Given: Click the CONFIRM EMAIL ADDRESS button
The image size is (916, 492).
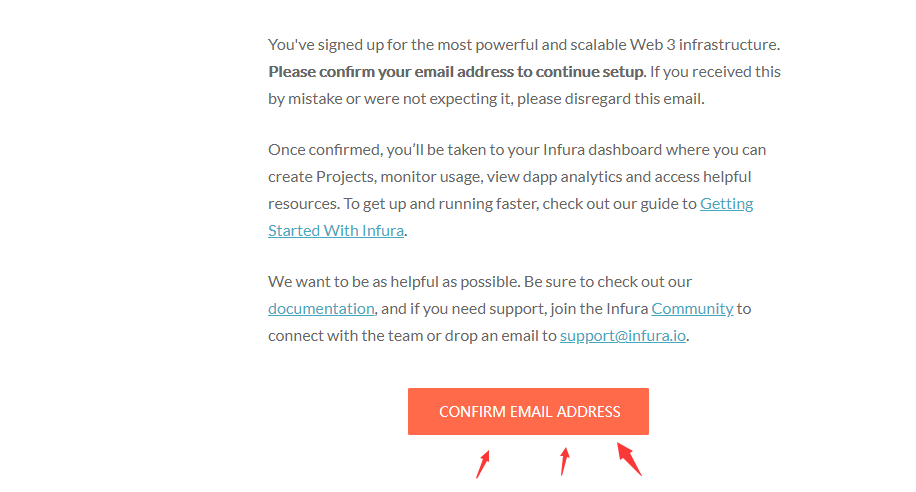Looking at the screenshot, I should coord(528,411).
